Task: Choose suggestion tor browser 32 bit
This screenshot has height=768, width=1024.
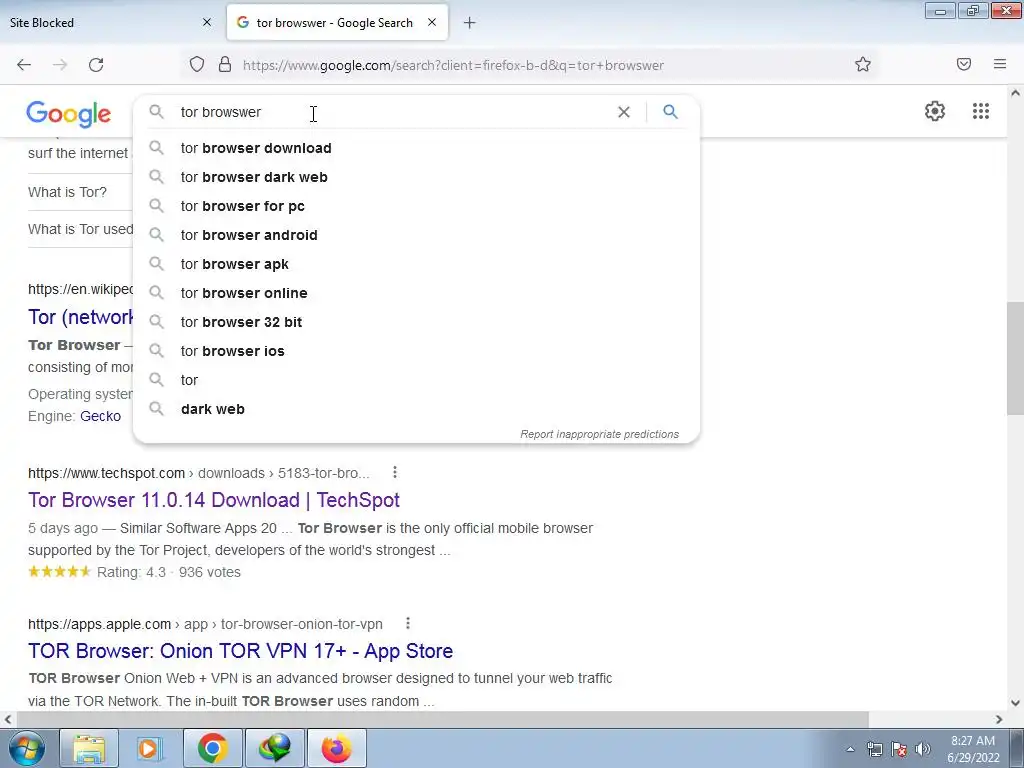Action: click(x=416, y=322)
